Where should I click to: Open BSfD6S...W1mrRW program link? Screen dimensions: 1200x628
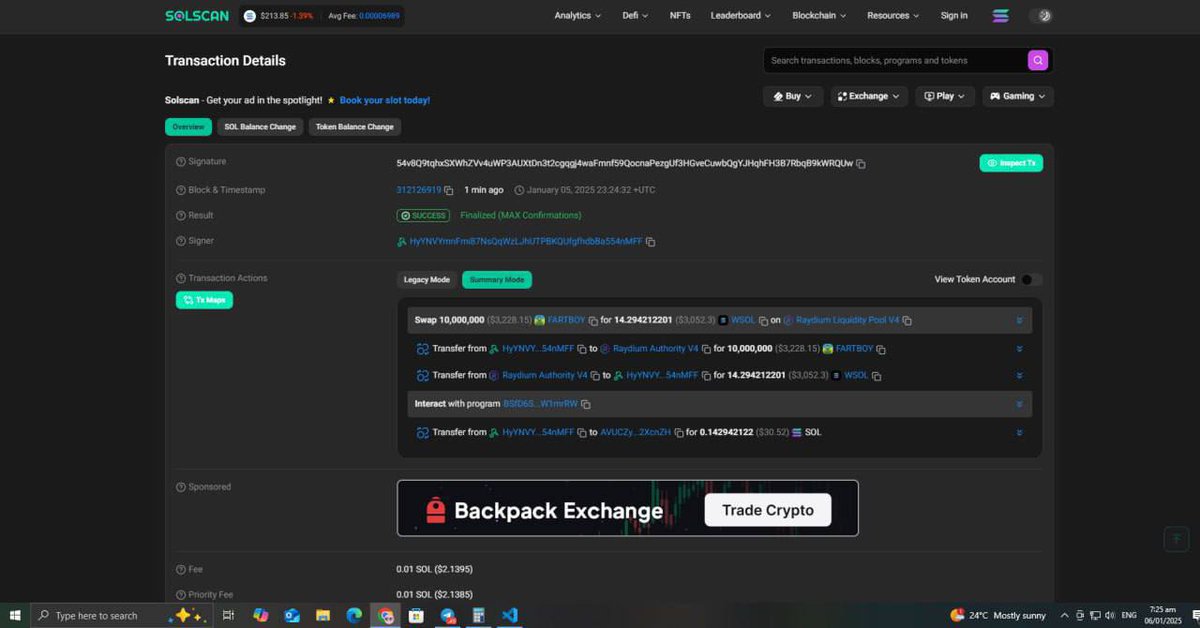541,404
